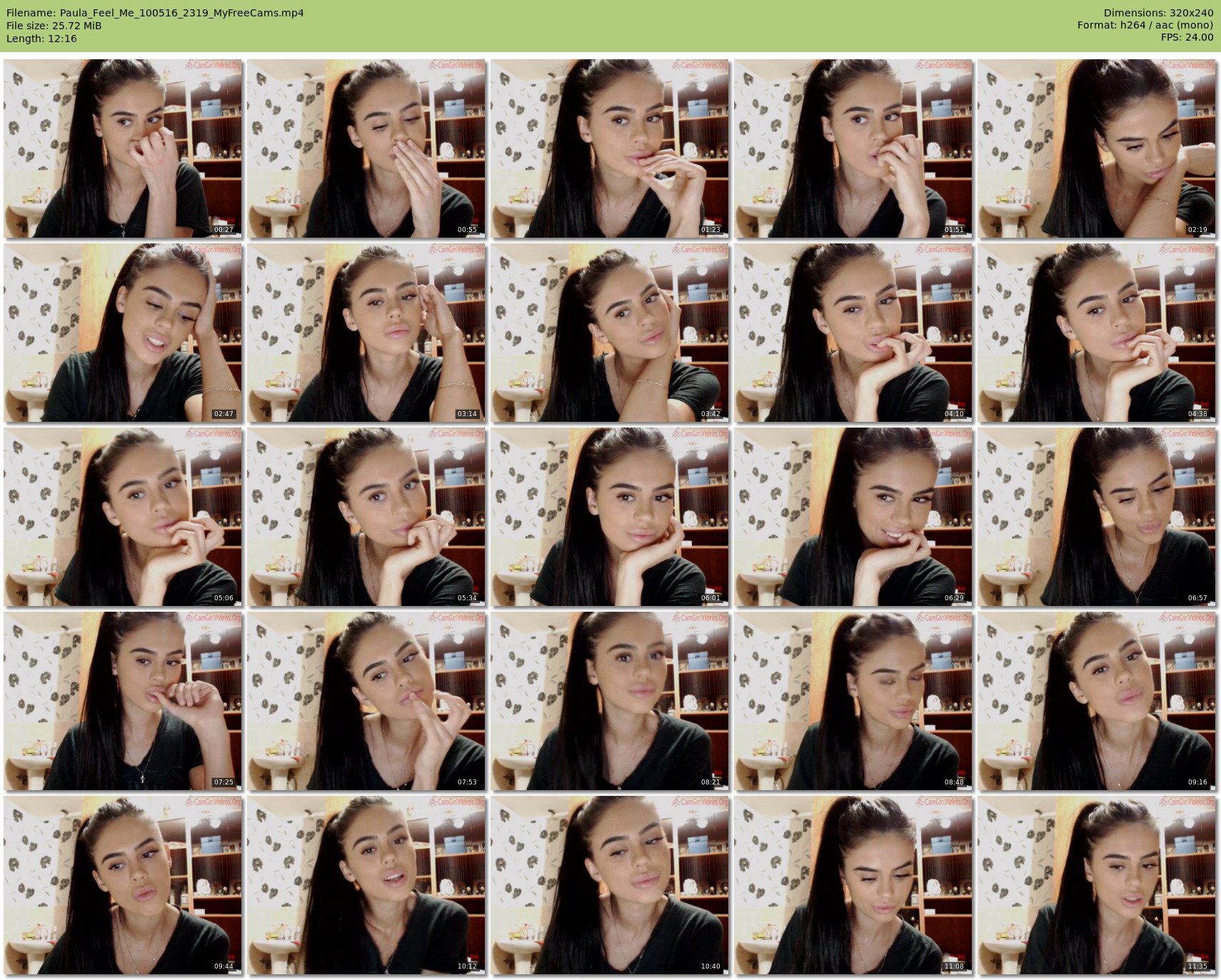Select the "FPS: 24.00" text
The image size is (1221, 980).
click(x=1187, y=39)
